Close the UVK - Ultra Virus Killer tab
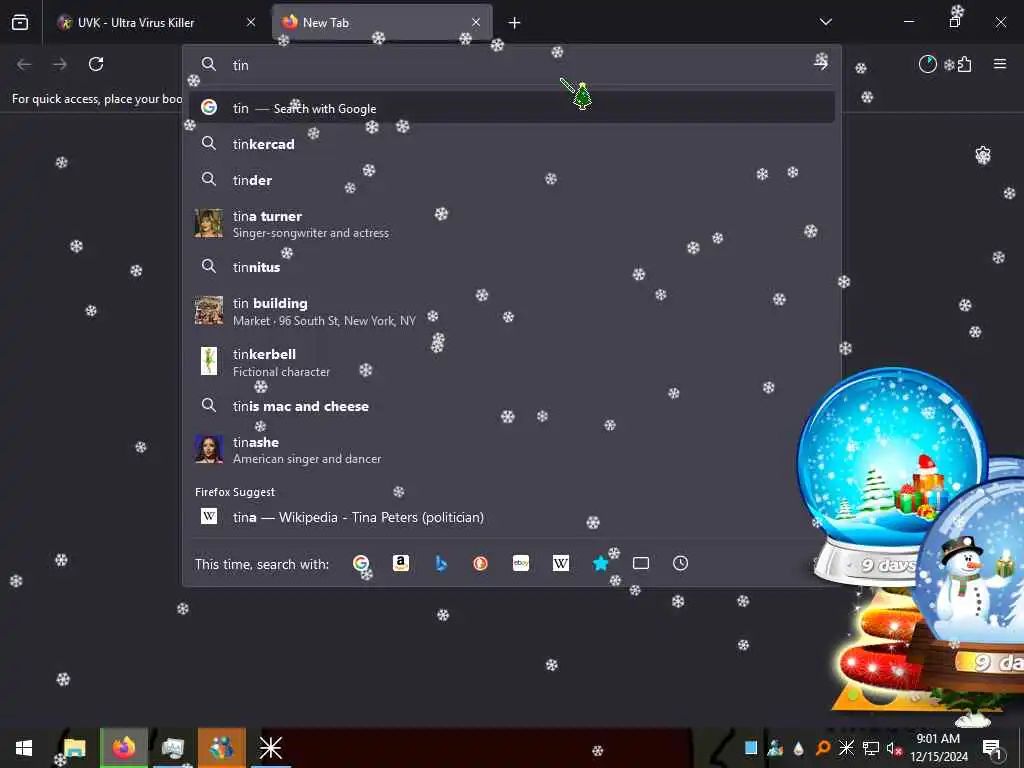1024x768 pixels. click(251, 23)
